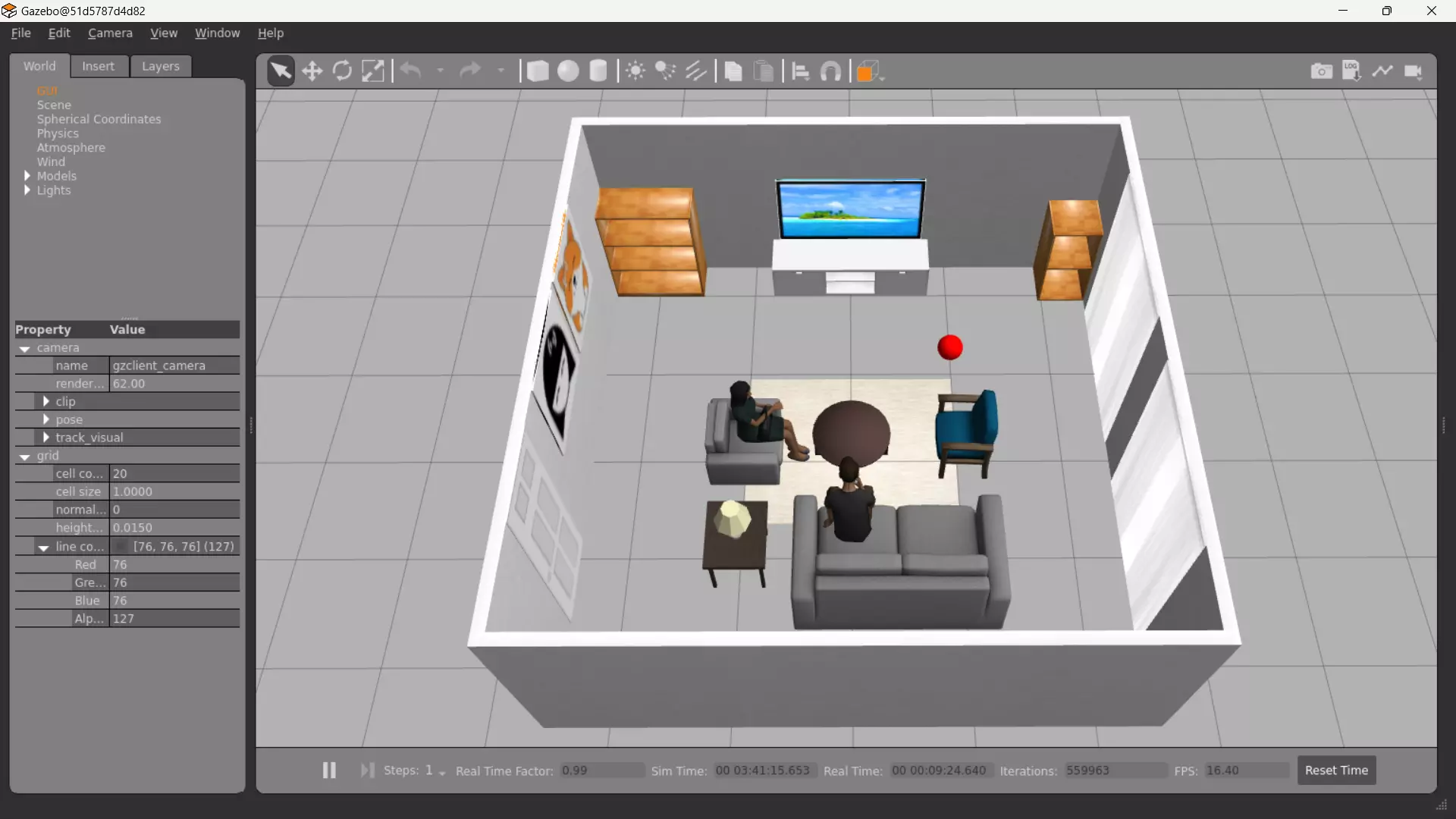Open the Camera menu
Viewport: 1456px width, 819px height.
click(x=110, y=33)
